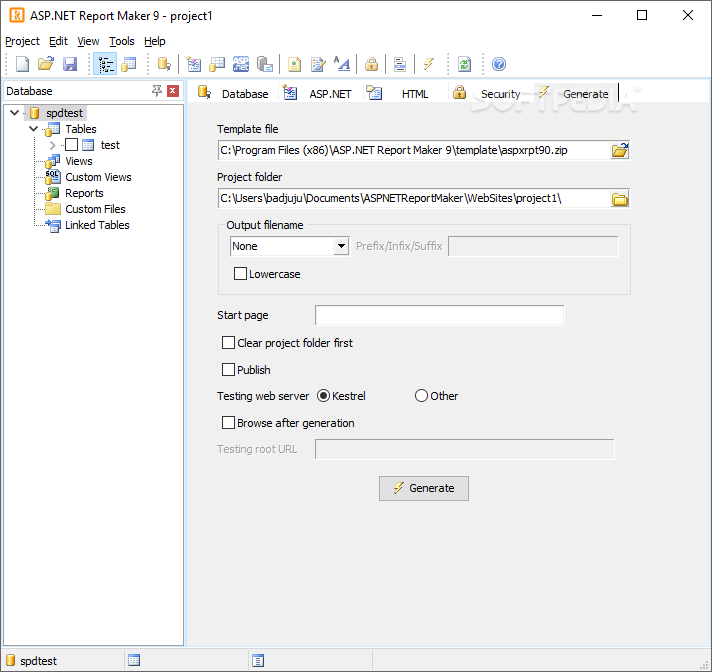Screen dimensions: 712x672
Task: Open ASP.NET settings via ASP.net toolbar icon
Action: (x=241, y=64)
